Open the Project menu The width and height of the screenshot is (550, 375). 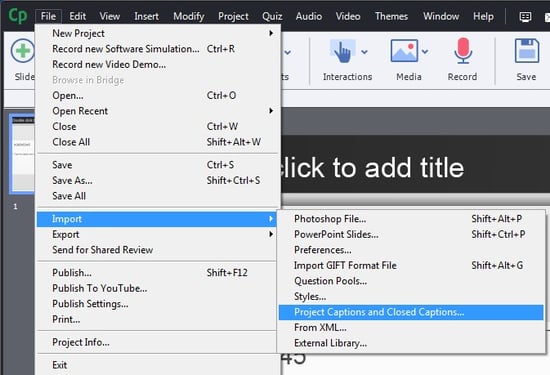click(x=233, y=16)
